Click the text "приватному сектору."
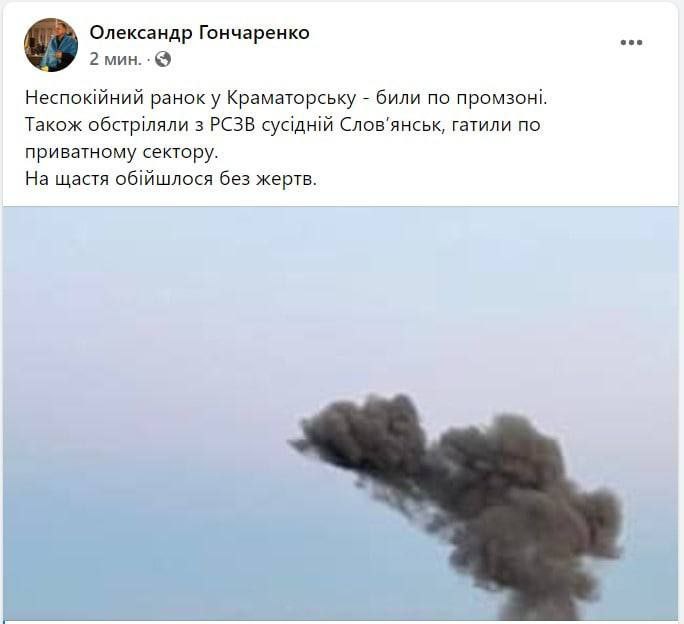The height and width of the screenshot is (624, 684). [x=121, y=152]
